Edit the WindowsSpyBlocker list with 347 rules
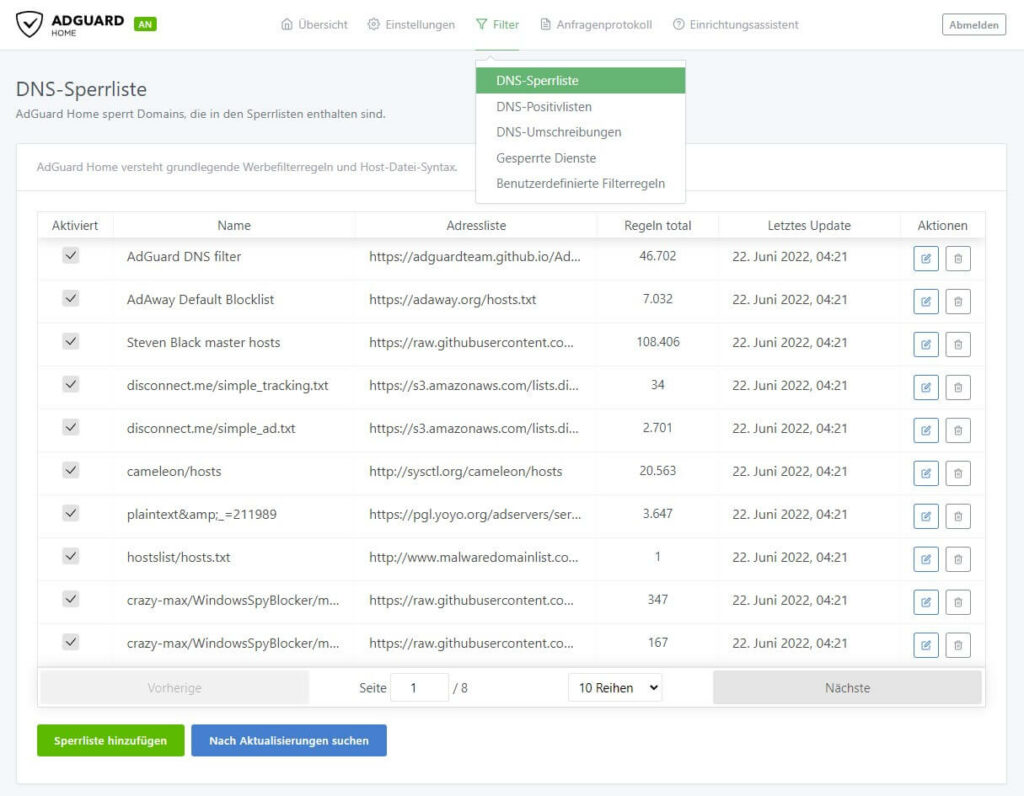This screenshot has width=1024, height=796. click(925, 602)
